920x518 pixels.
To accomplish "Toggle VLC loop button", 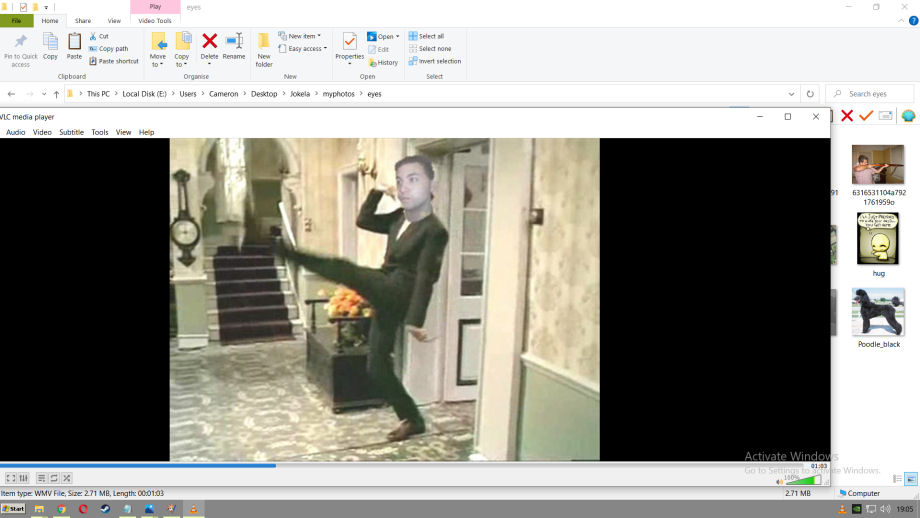I will coord(54,478).
